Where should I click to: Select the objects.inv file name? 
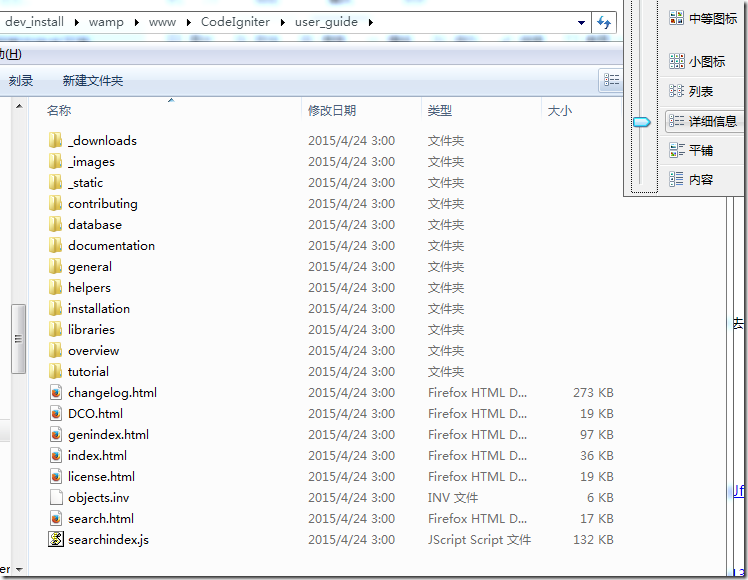[98, 497]
